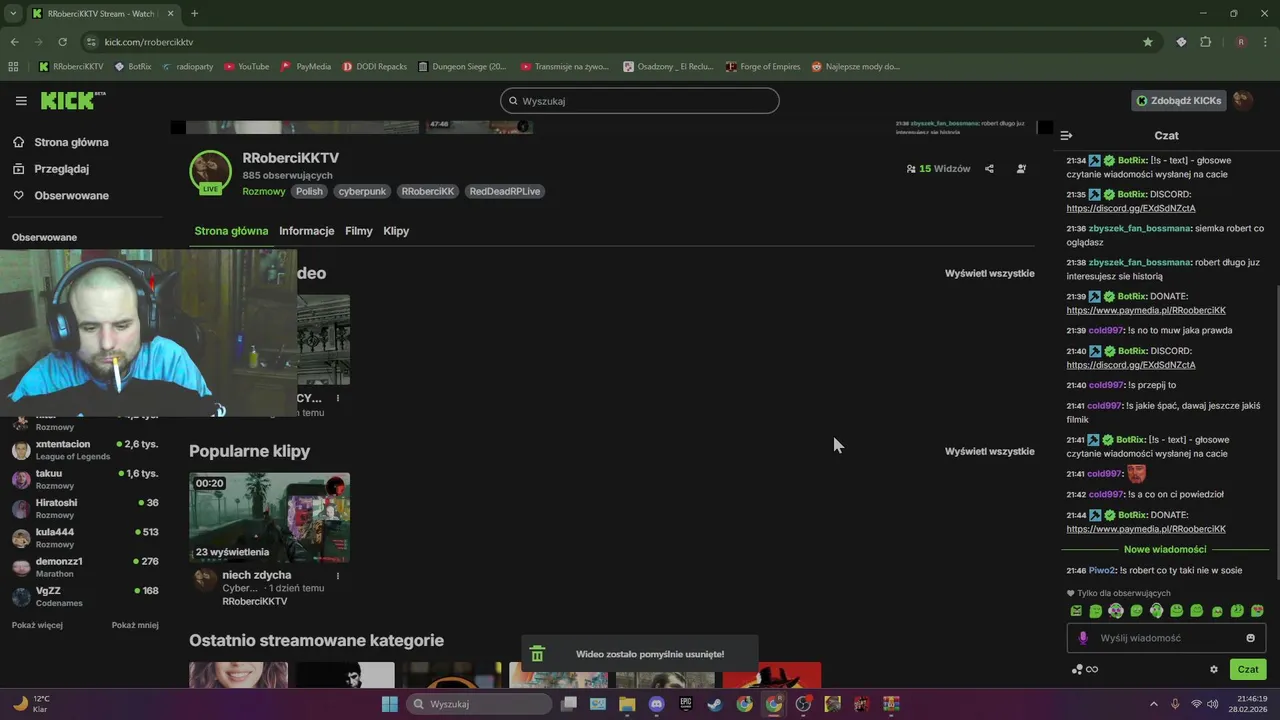1280x720 pixels.
Task: Open the kula444 followed channel
Action: [x=85, y=538]
